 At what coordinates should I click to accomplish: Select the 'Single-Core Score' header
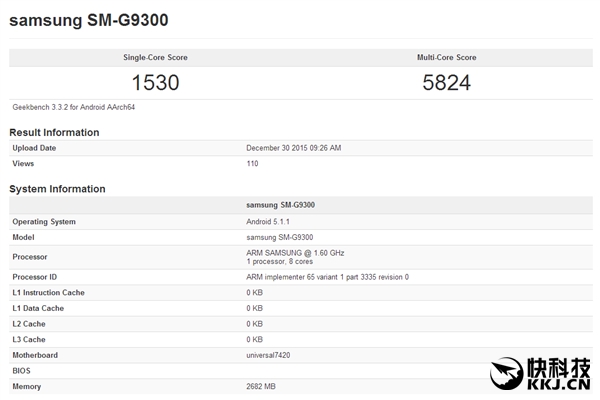coord(155,57)
